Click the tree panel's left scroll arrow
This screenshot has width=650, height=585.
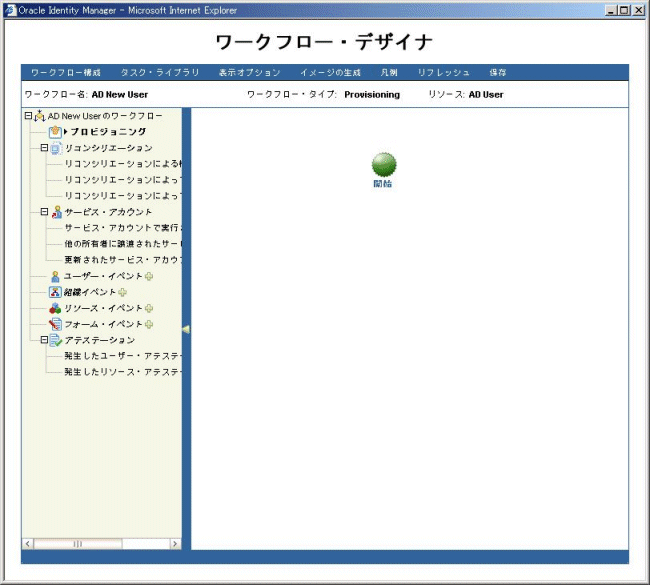click(28, 544)
